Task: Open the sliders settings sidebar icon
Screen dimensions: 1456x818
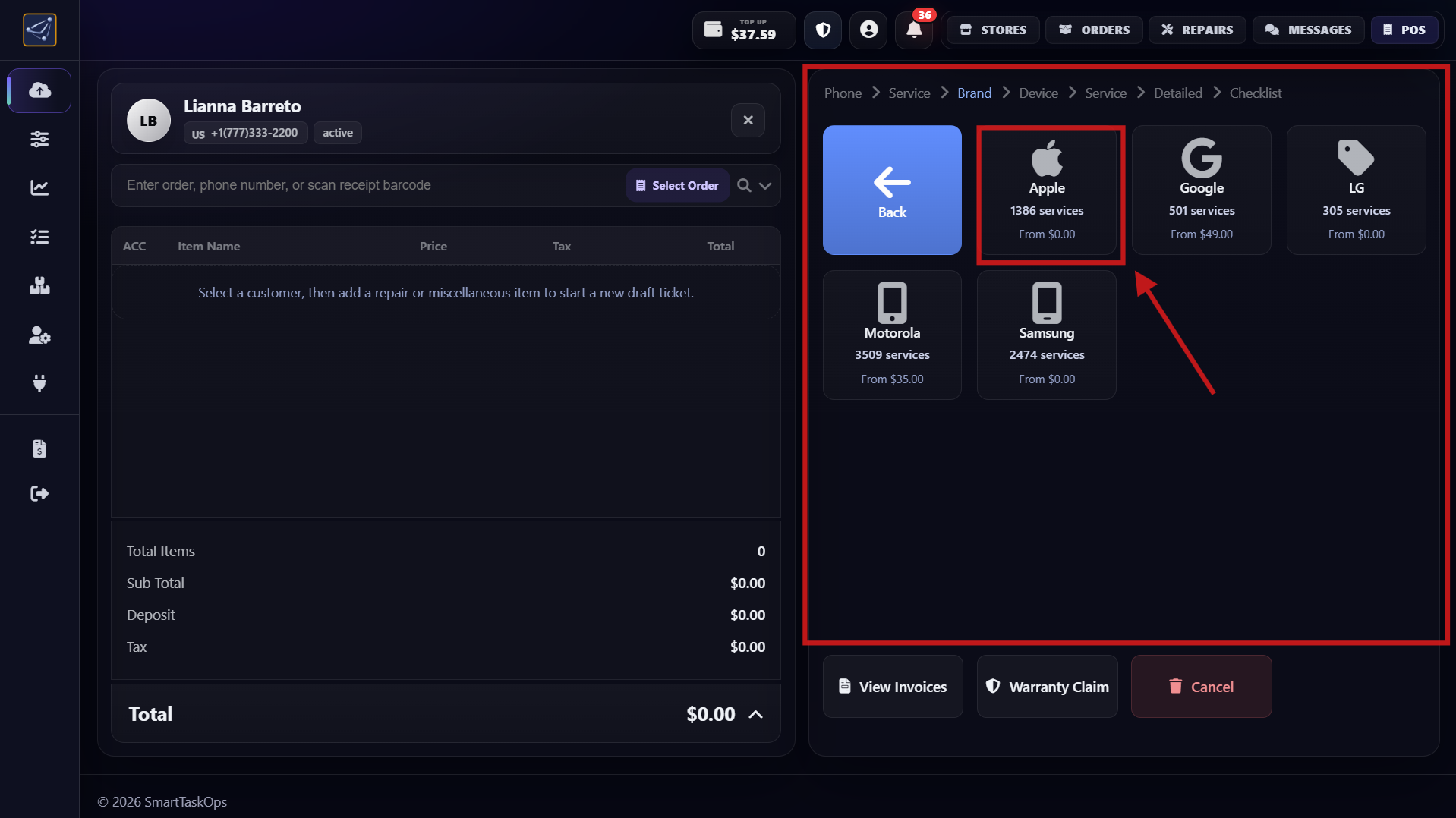Action: tap(39, 139)
